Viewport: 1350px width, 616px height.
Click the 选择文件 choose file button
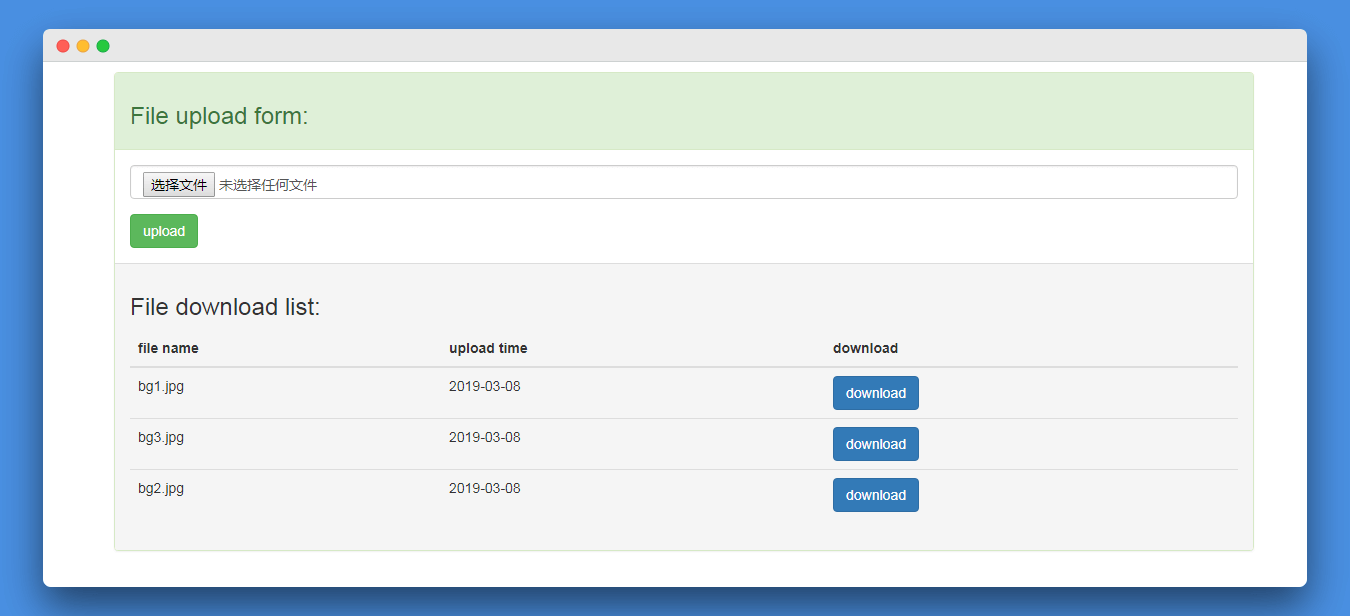pyautogui.click(x=178, y=185)
